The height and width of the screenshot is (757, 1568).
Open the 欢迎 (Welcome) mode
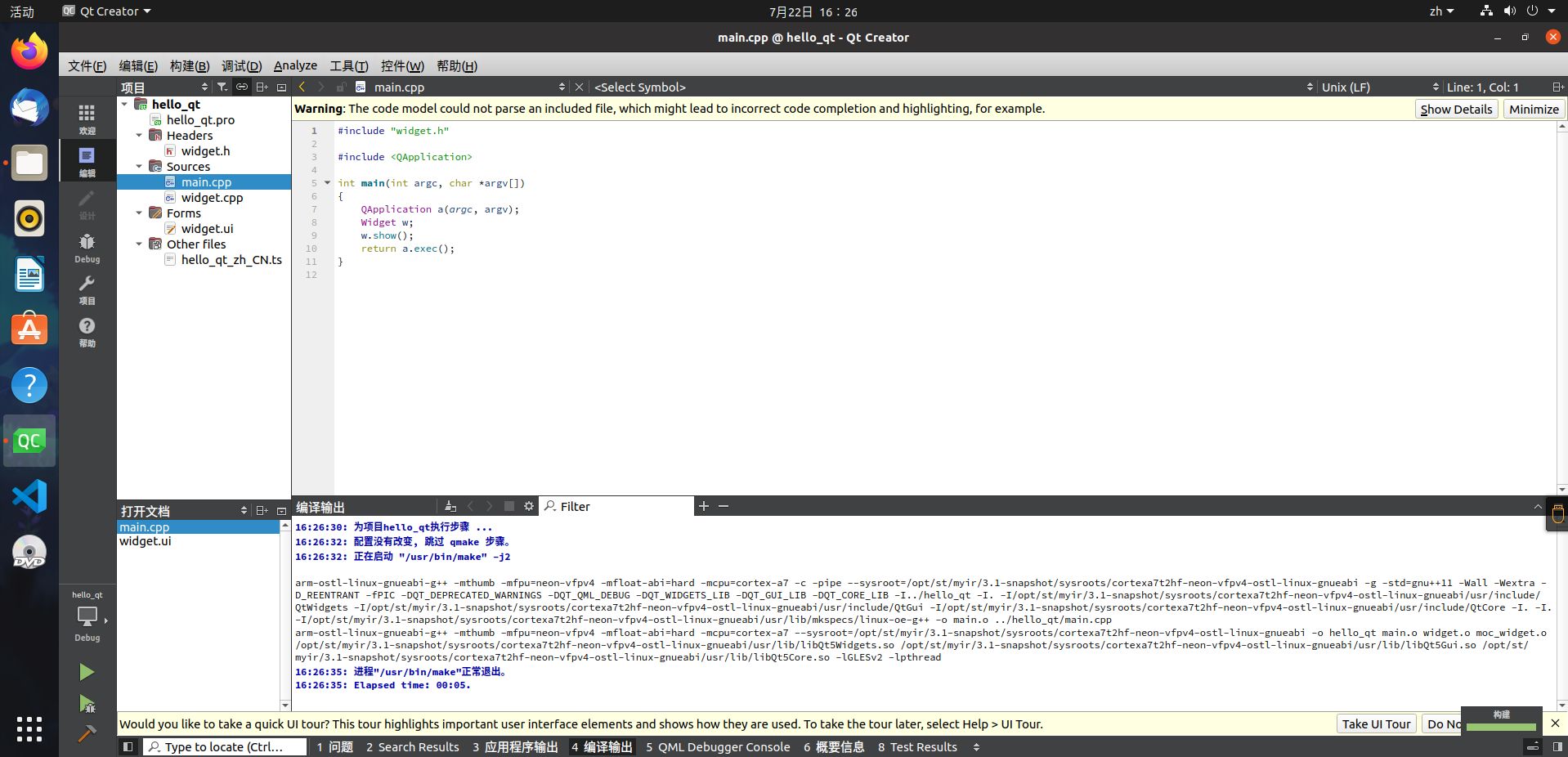point(87,119)
